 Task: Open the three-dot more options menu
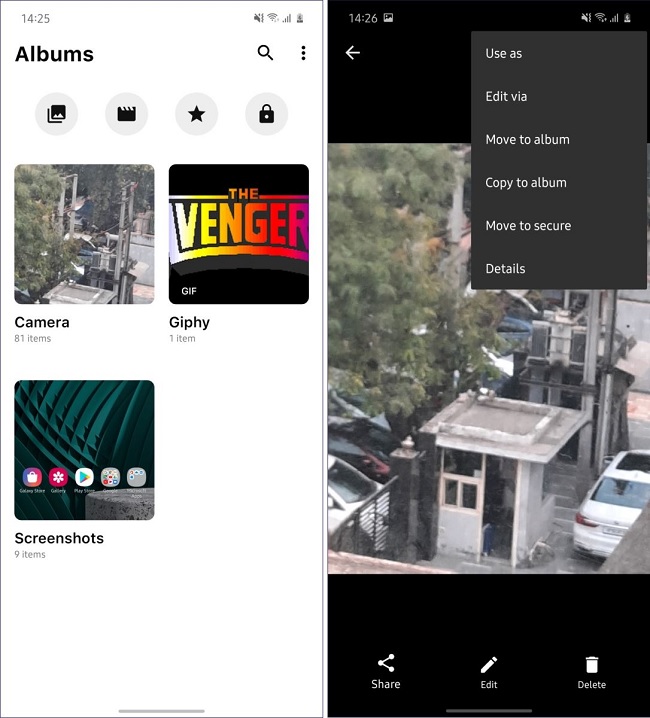(303, 54)
